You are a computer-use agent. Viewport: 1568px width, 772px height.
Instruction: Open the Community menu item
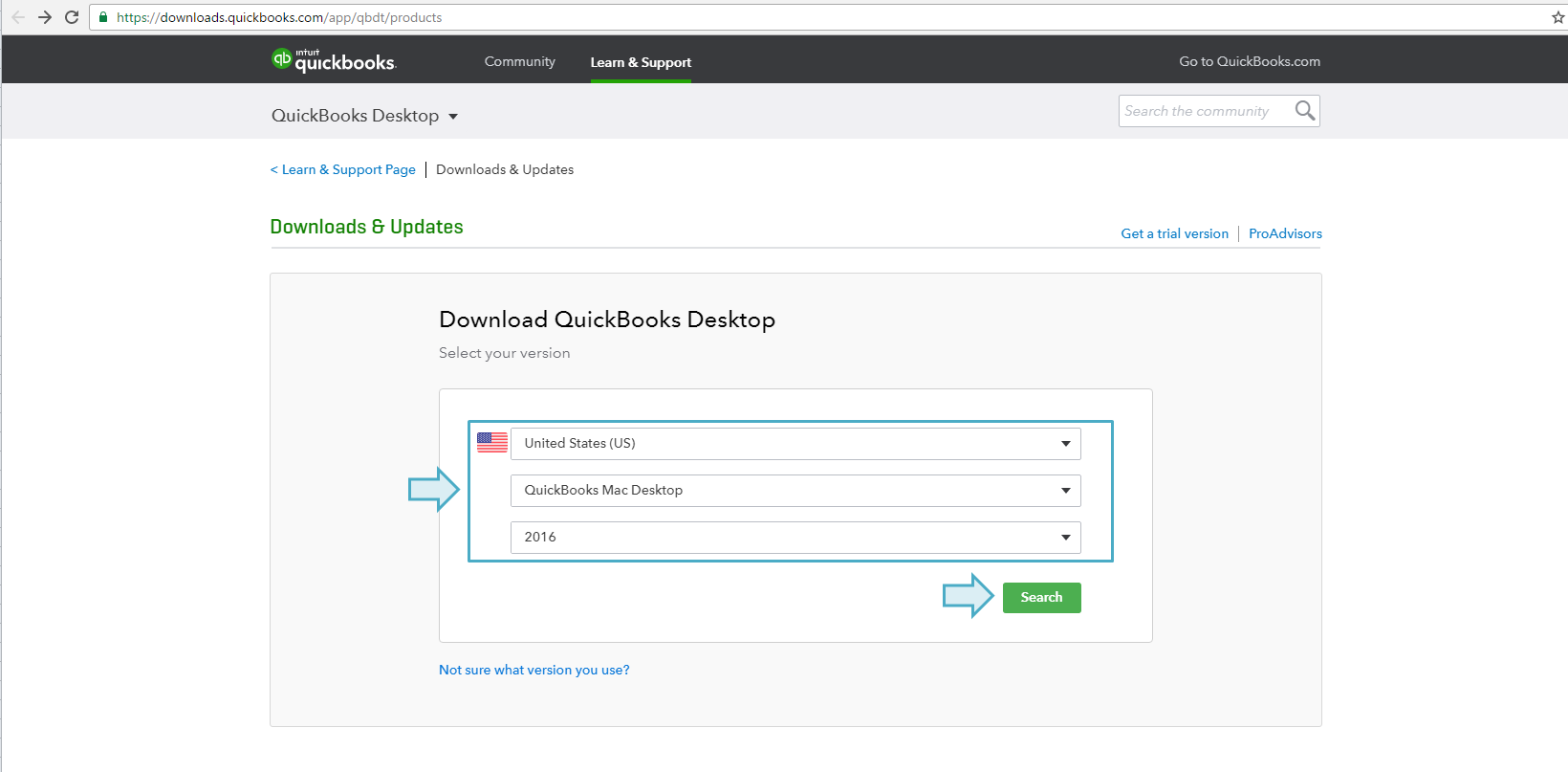520,61
